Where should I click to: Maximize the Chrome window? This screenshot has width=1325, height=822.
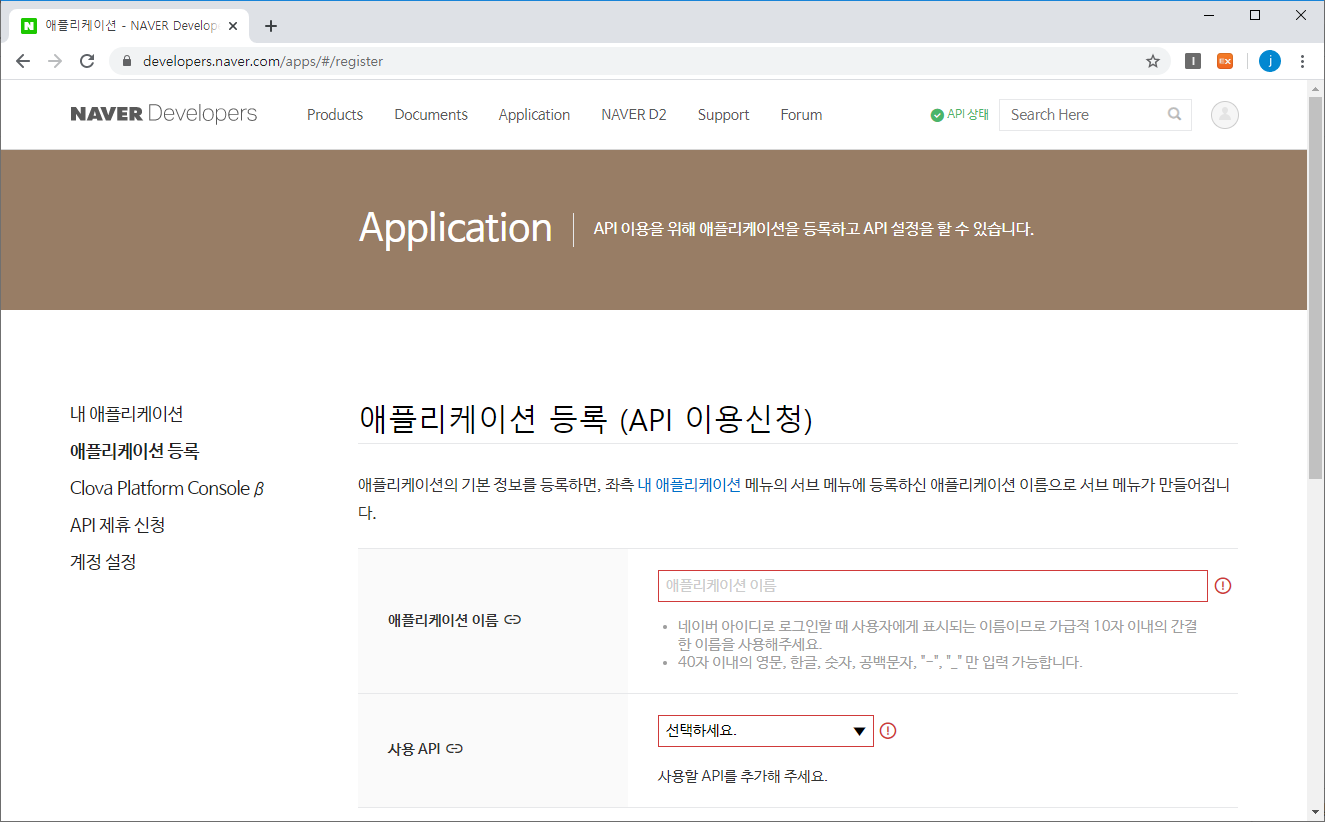[x=1255, y=14]
